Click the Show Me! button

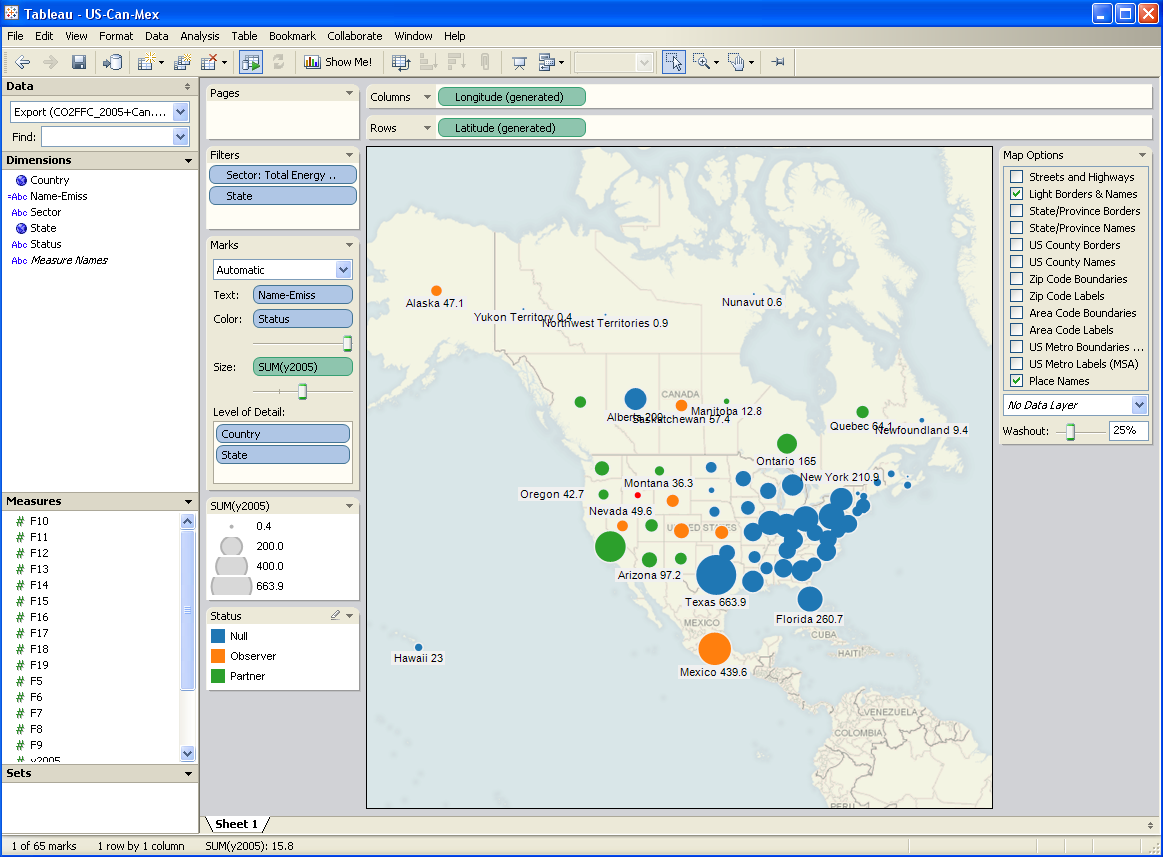click(x=338, y=62)
